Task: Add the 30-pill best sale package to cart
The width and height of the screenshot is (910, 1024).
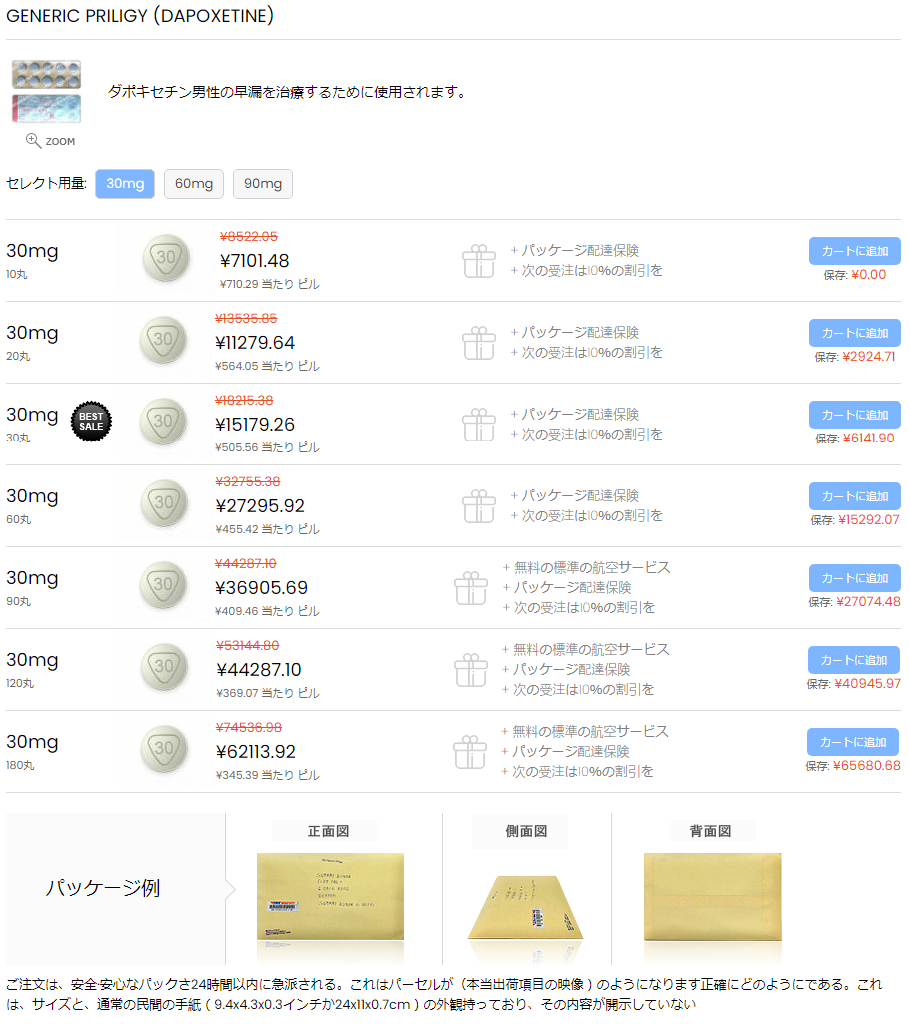Action: point(854,415)
